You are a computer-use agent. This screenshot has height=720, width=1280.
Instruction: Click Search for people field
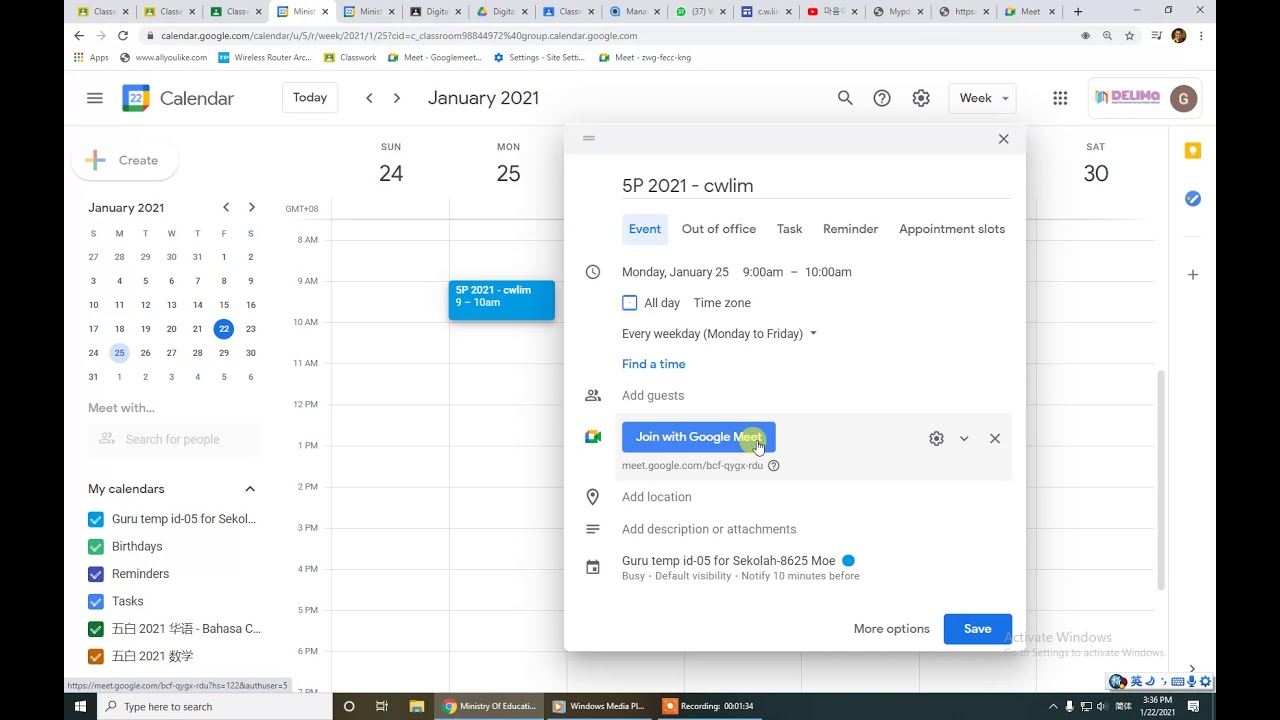(x=174, y=439)
